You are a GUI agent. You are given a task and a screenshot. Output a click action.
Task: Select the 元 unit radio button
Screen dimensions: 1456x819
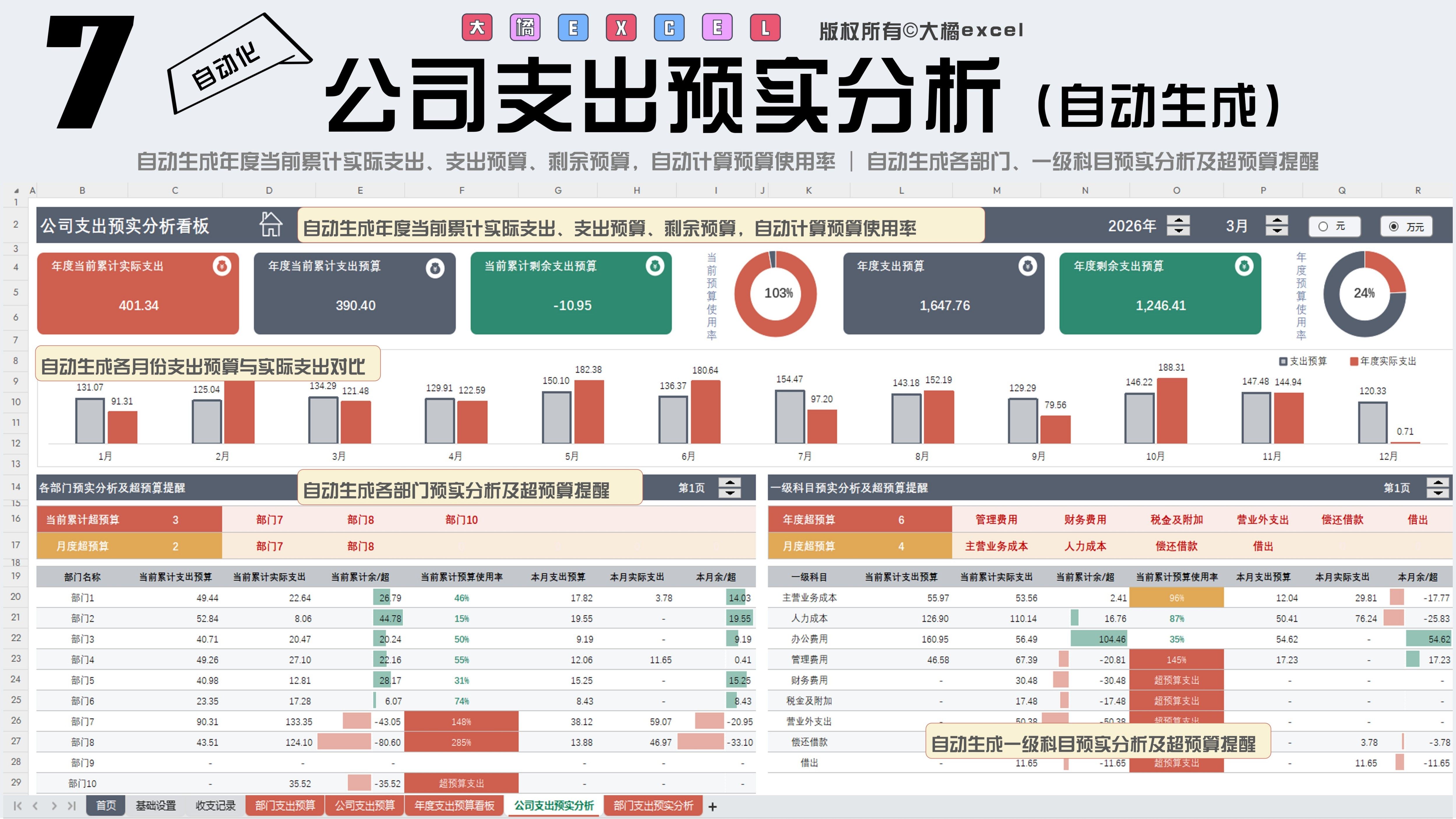pyautogui.click(x=1323, y=227)
